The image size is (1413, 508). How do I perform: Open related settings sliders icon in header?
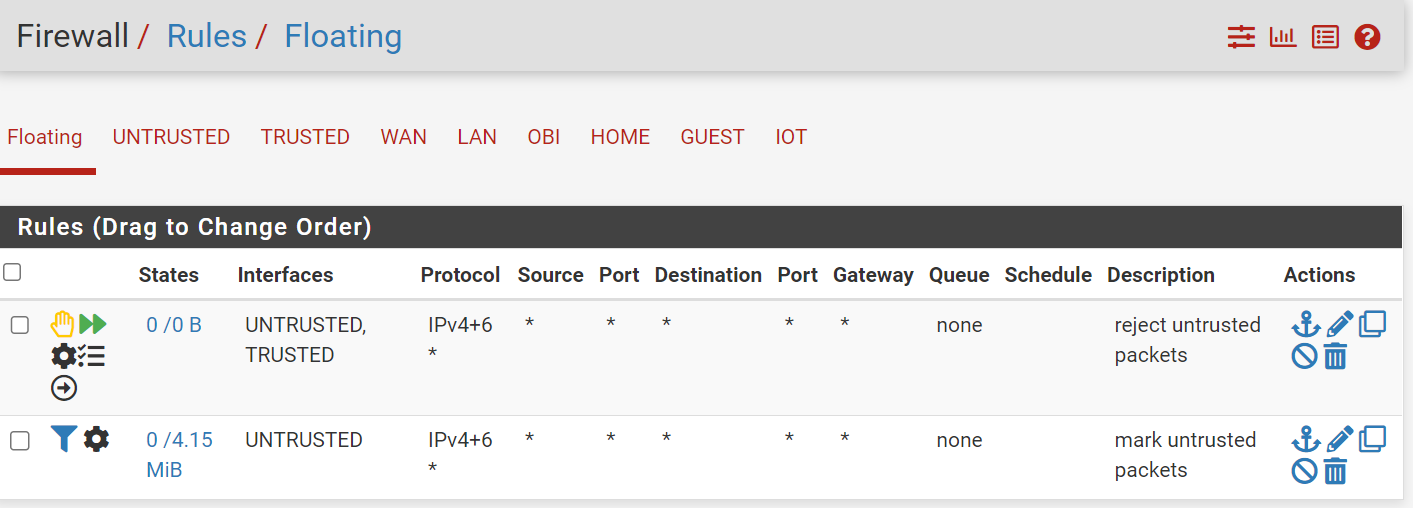click(1241, 38)
